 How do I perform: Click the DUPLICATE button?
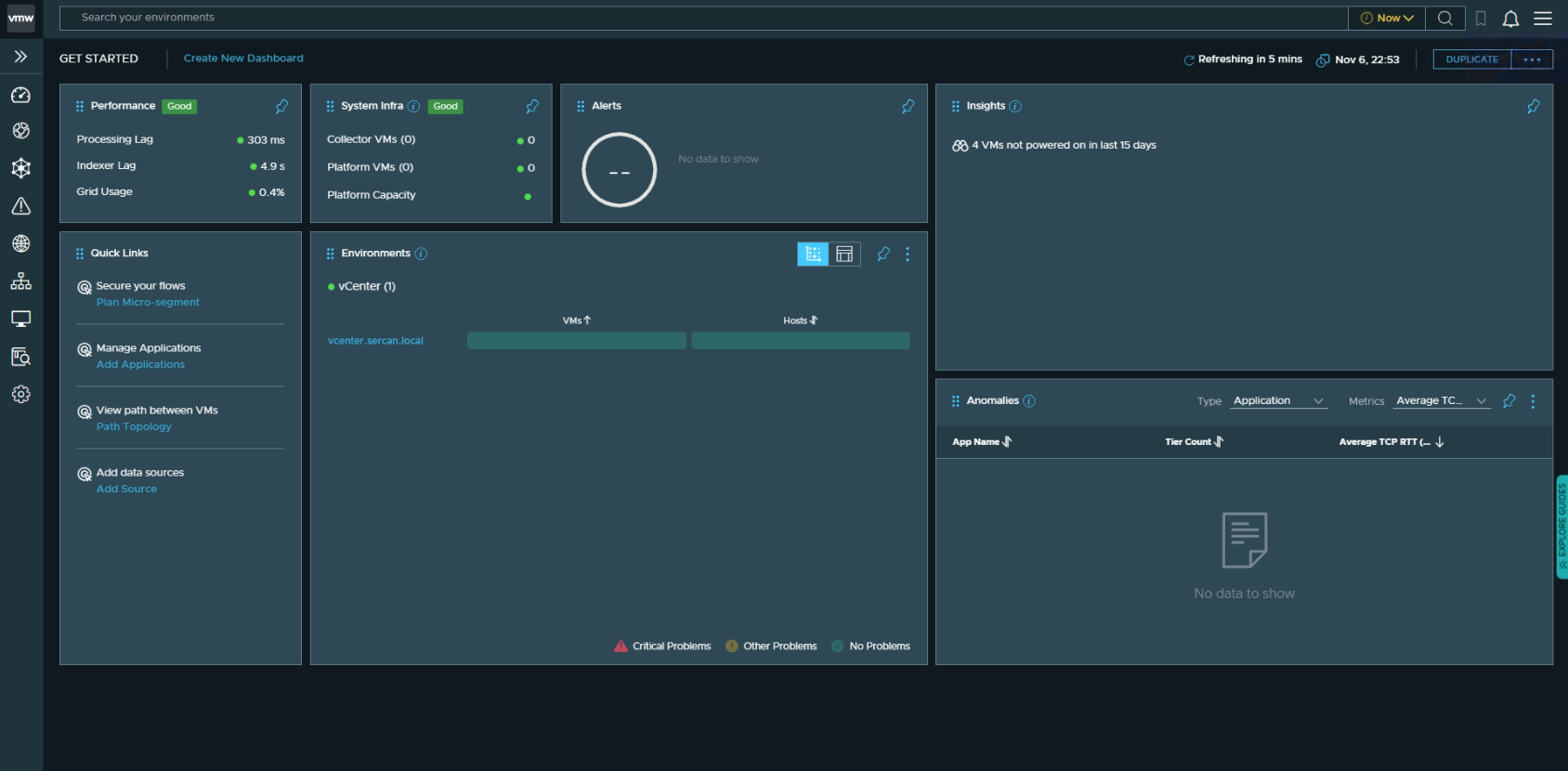[x=1471, y=59]
